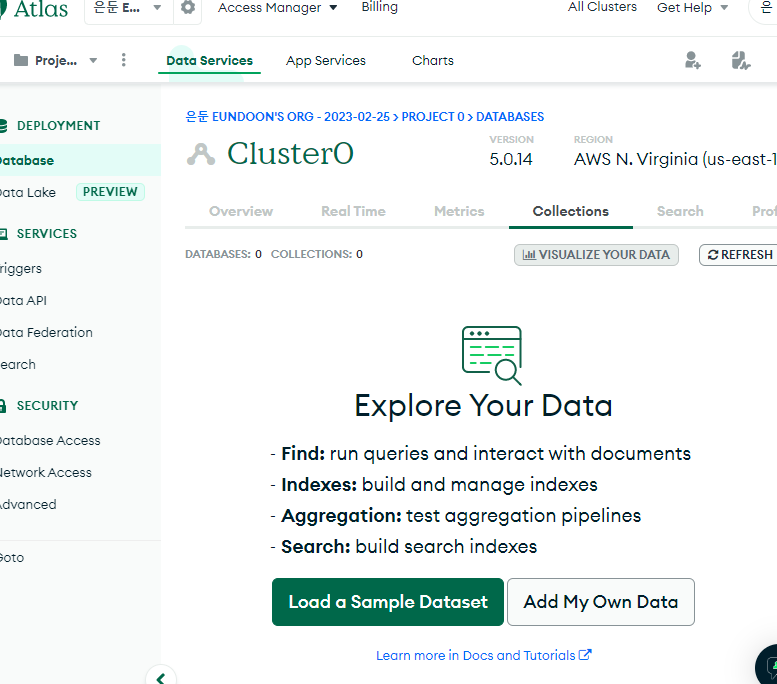This screenshot has height=684, width=777.
Task: Select Database in the sidebar
Action: pos(79,160)
